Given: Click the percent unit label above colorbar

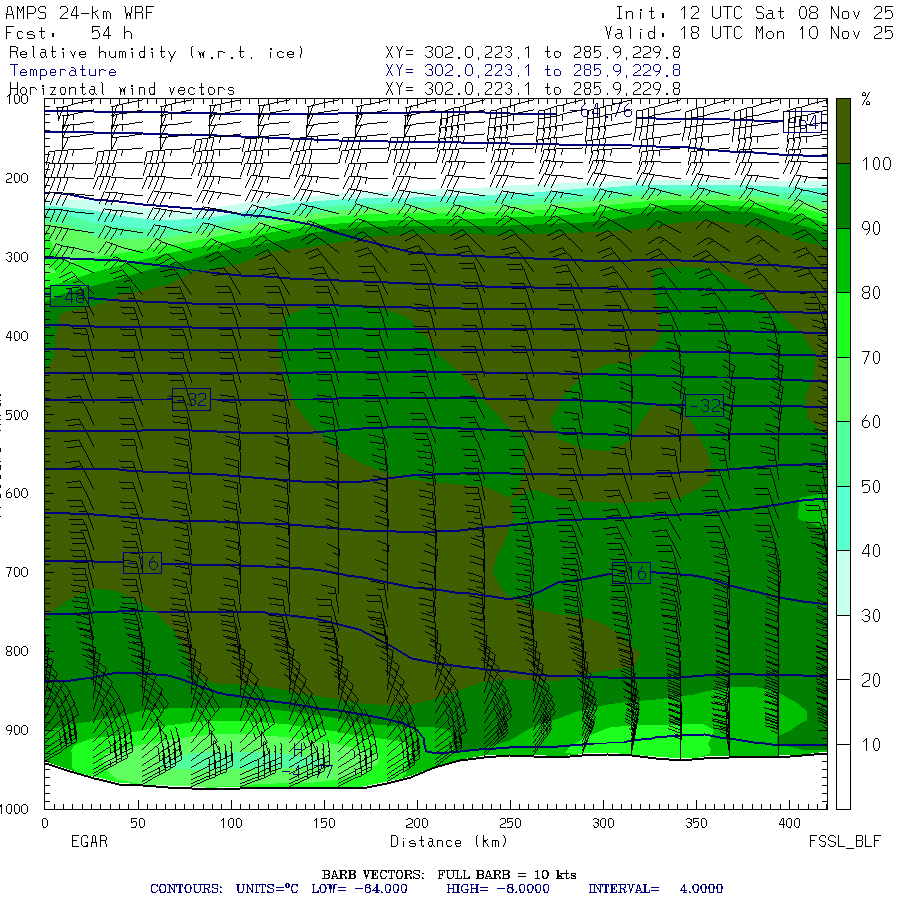Looking at the screenshot, I should [866, 99].
